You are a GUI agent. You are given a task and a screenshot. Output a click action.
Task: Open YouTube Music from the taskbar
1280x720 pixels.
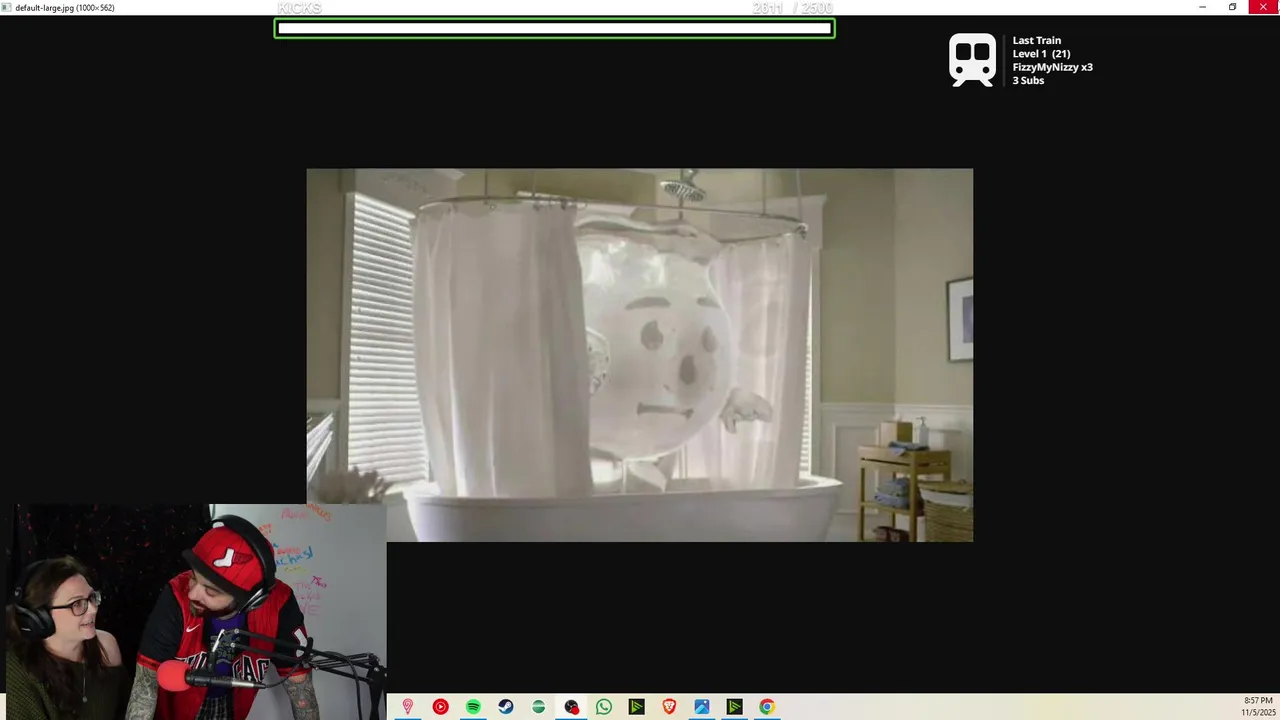[x=440, y=707]
